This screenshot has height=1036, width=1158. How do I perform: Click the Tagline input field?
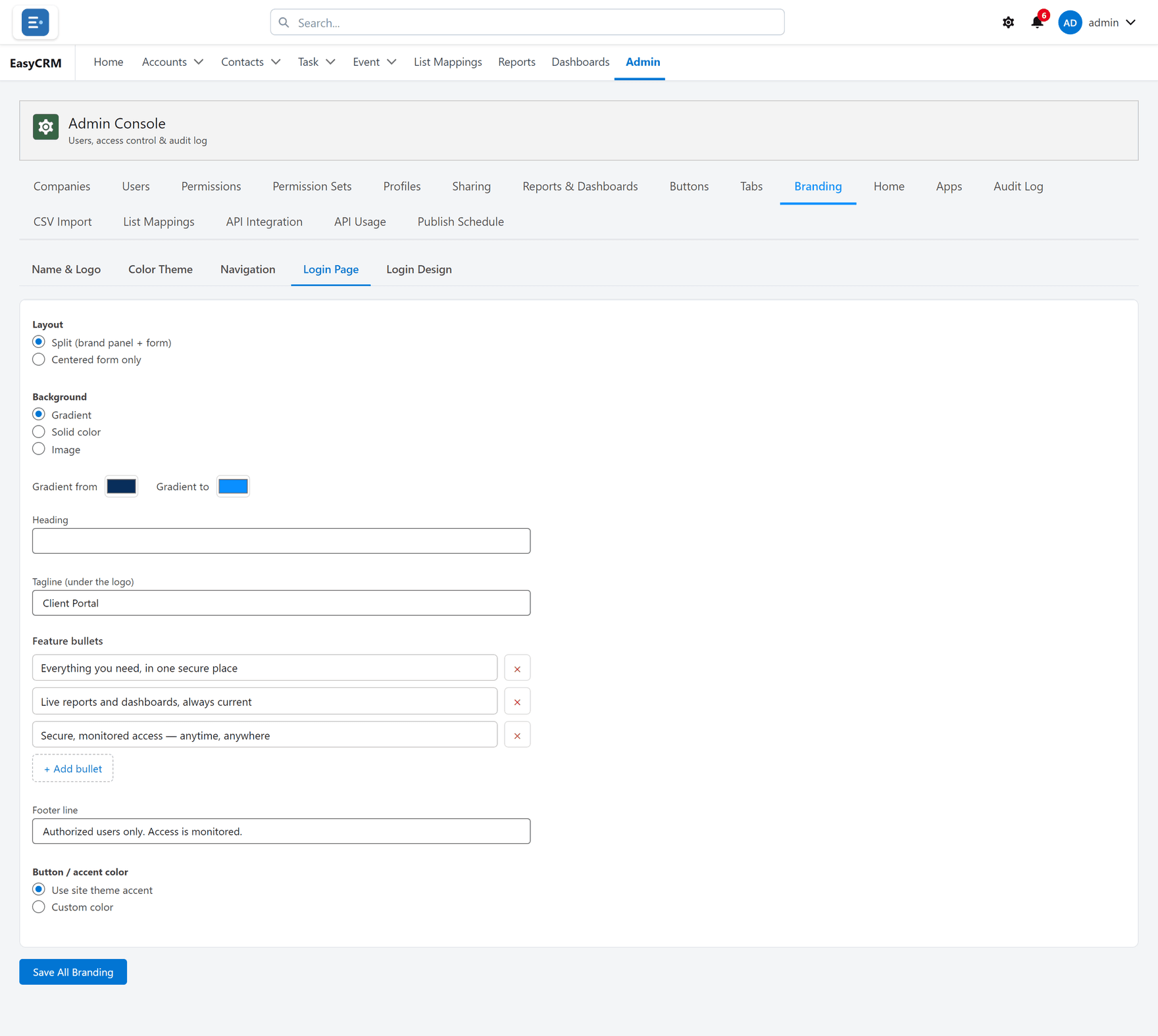coord(282,603)
